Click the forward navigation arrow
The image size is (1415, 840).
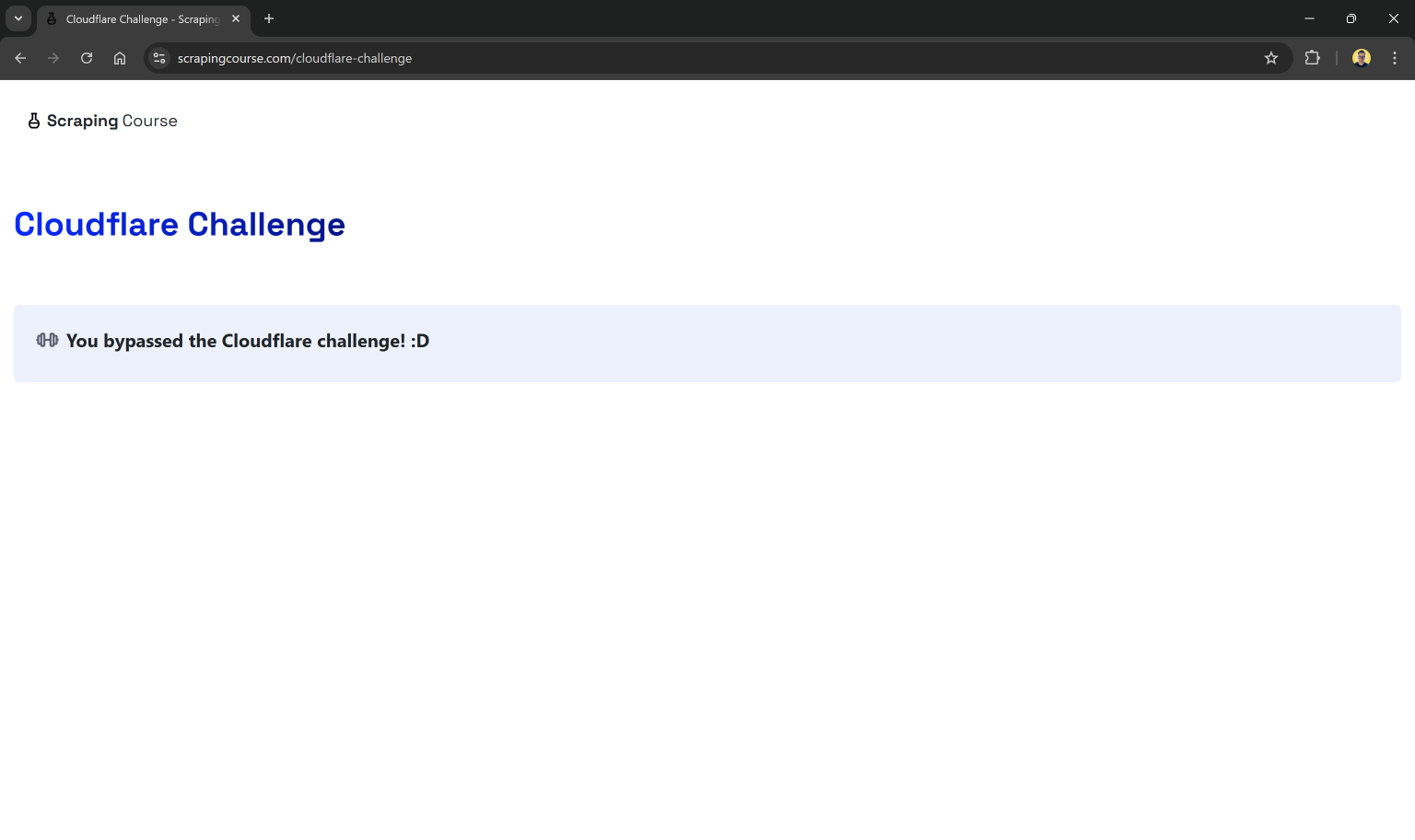[x=53, y=58]
